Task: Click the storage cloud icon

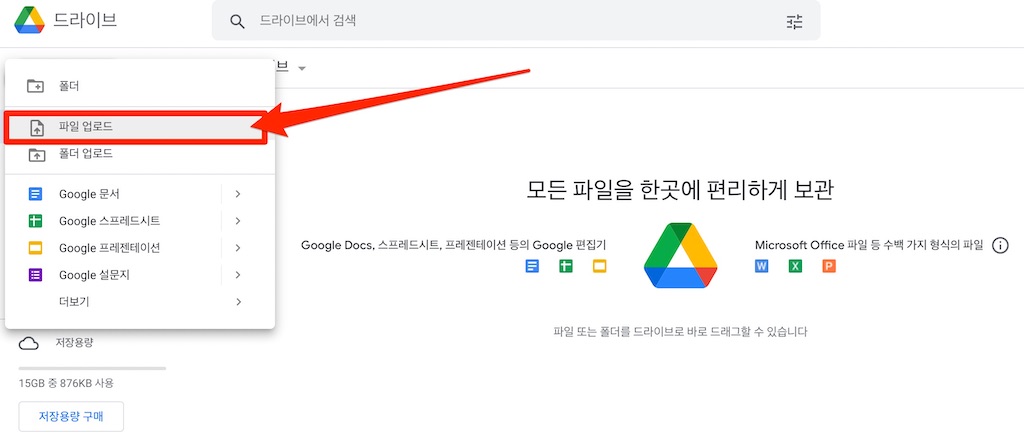Action: pyautogui.click(x=28, y=343)
